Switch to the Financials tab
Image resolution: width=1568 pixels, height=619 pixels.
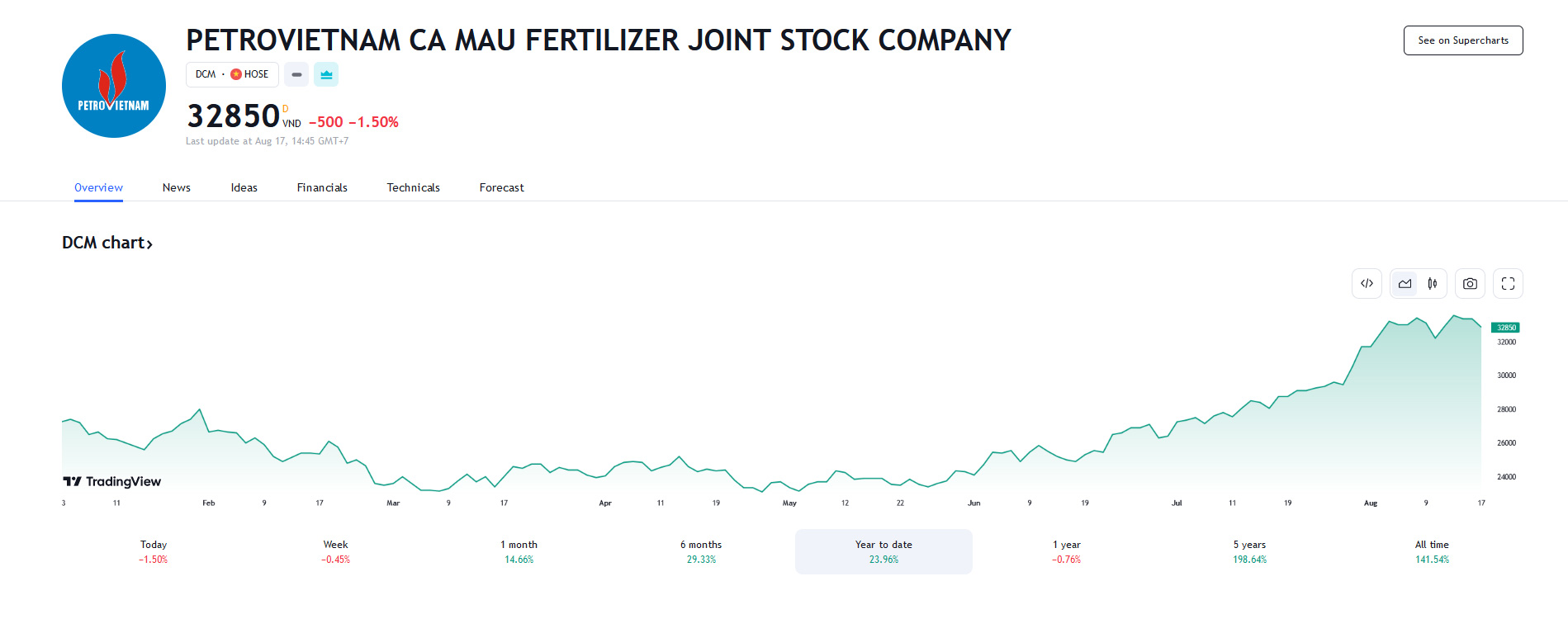point(322,187)
